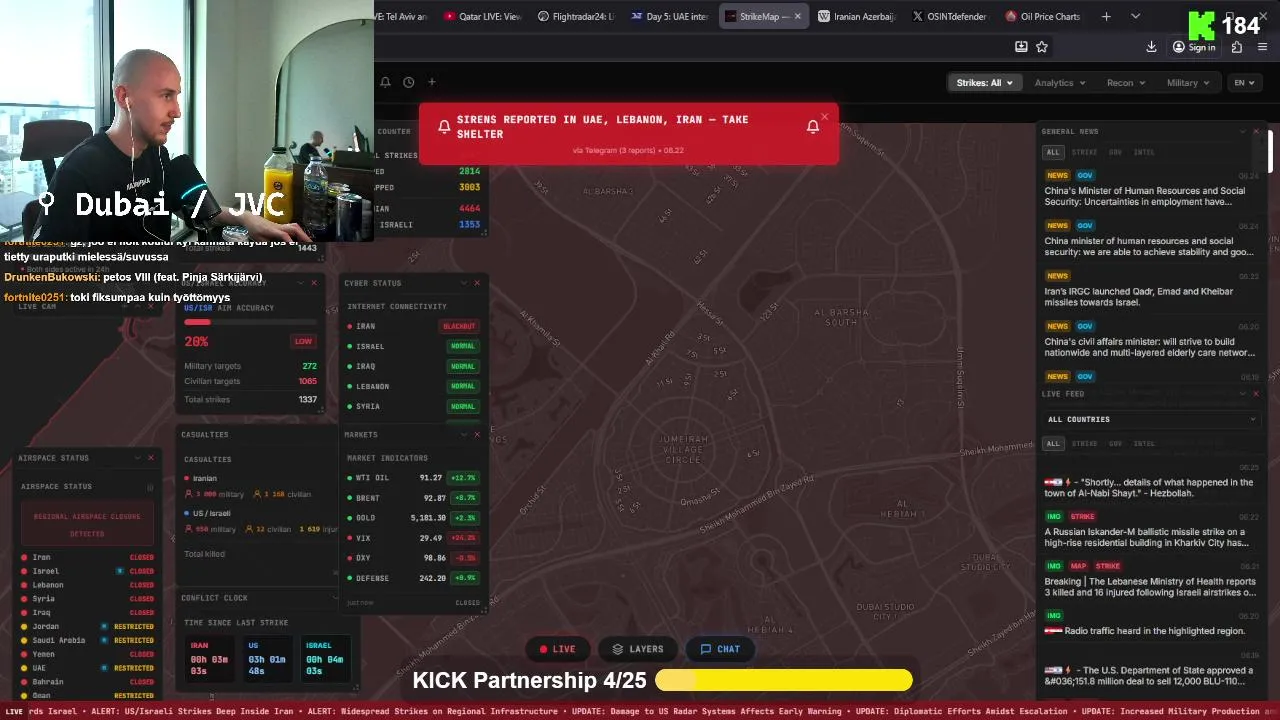Click the WTI OIL market row
Screen dimensions: 1280x720
(413, 478)
